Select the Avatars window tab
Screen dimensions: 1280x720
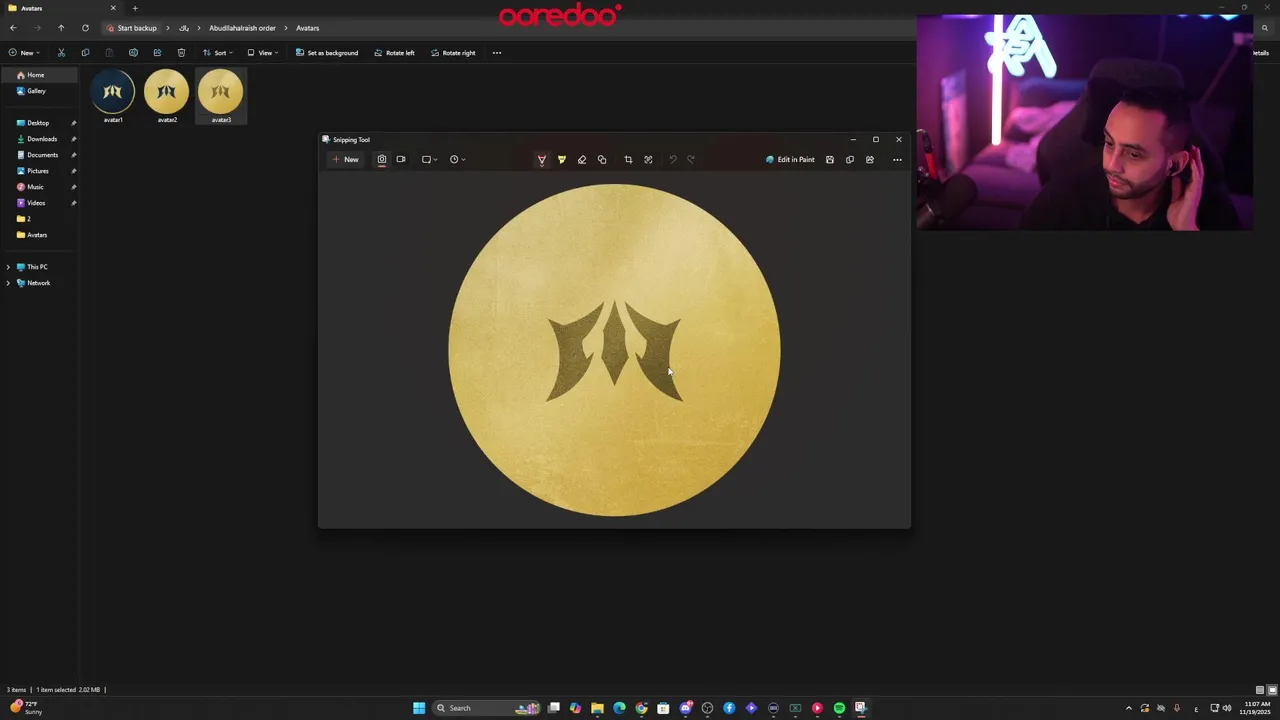60,8
